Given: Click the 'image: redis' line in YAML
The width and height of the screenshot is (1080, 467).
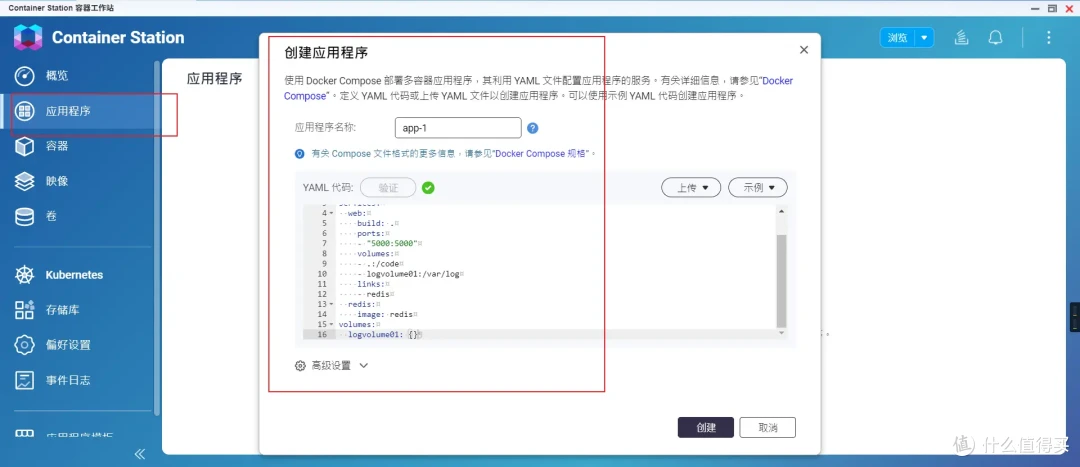Looking at the screenshot, I should click(384, 314).
